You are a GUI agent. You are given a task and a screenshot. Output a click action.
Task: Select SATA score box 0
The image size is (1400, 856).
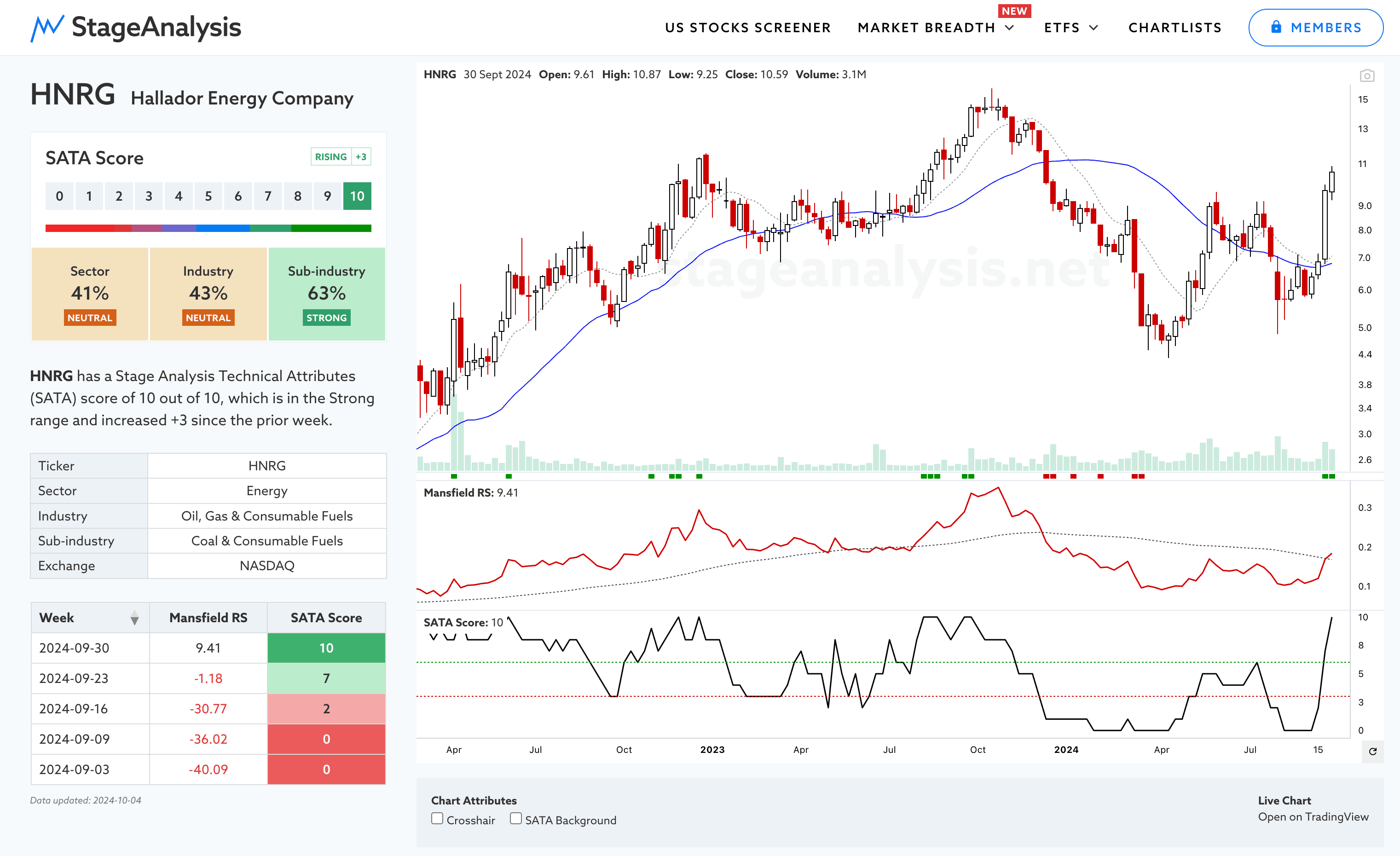(59, 197)
